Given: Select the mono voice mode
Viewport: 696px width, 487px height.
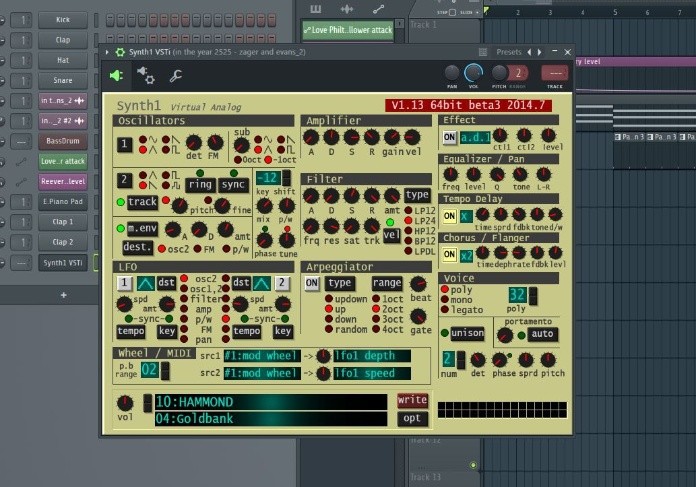Looking at the screenshot, I should [445, 300].
